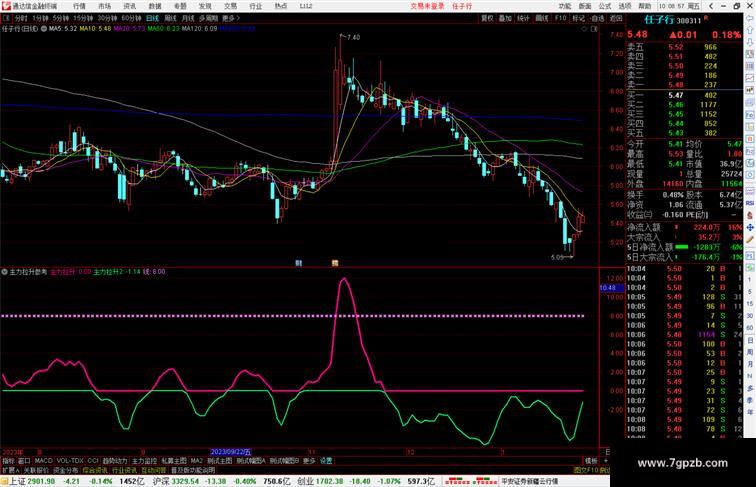The image size is (756, 487).
Task: Select the 15分钟 period
Action: (83, 18)
